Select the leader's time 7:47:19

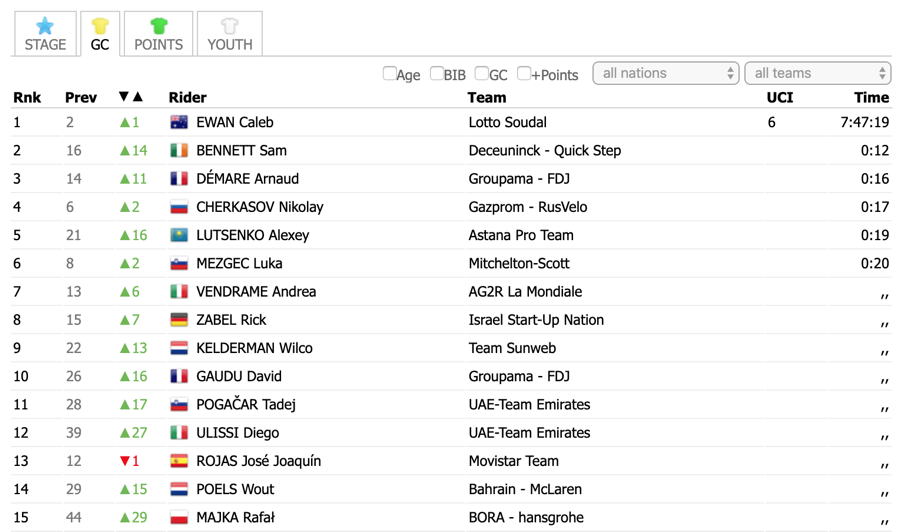point(864,122)
